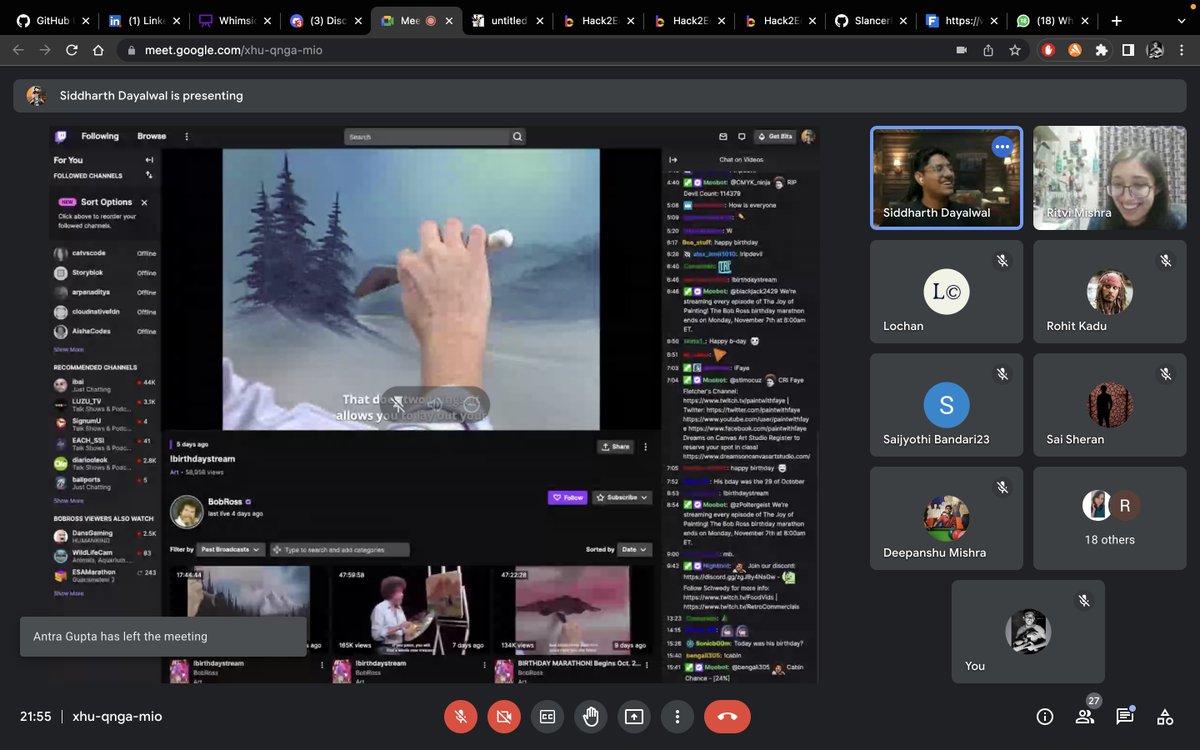
Task: Open a new browser tab
Action: 1117,20
